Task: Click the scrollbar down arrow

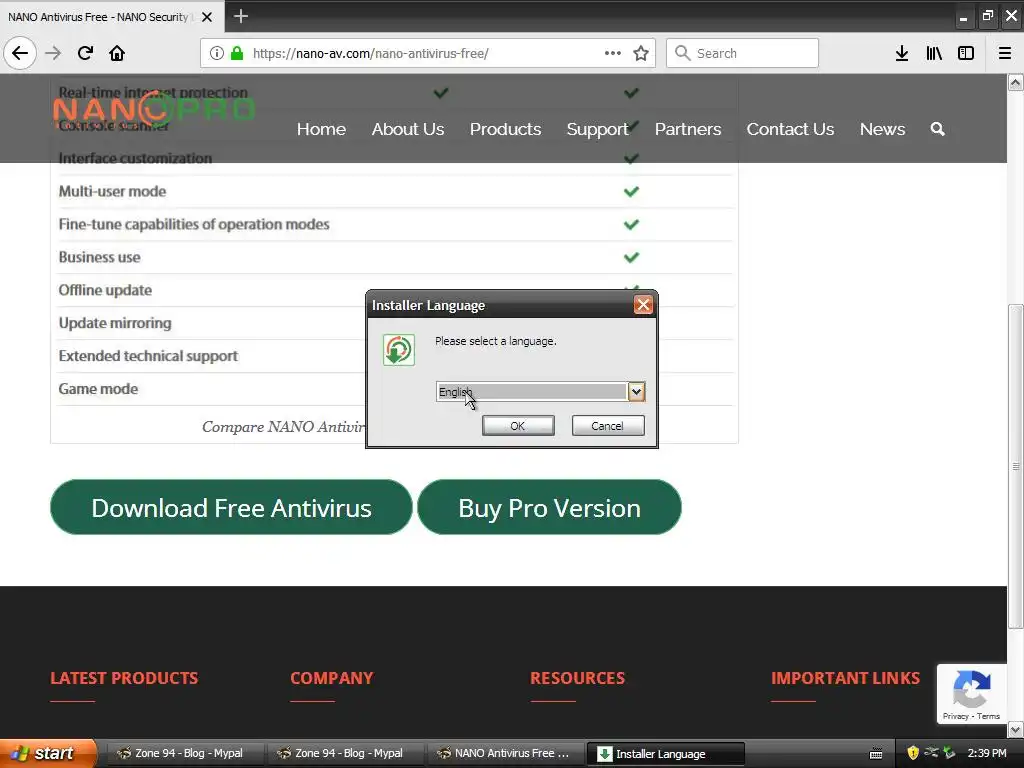Action: click(1016, 729)
